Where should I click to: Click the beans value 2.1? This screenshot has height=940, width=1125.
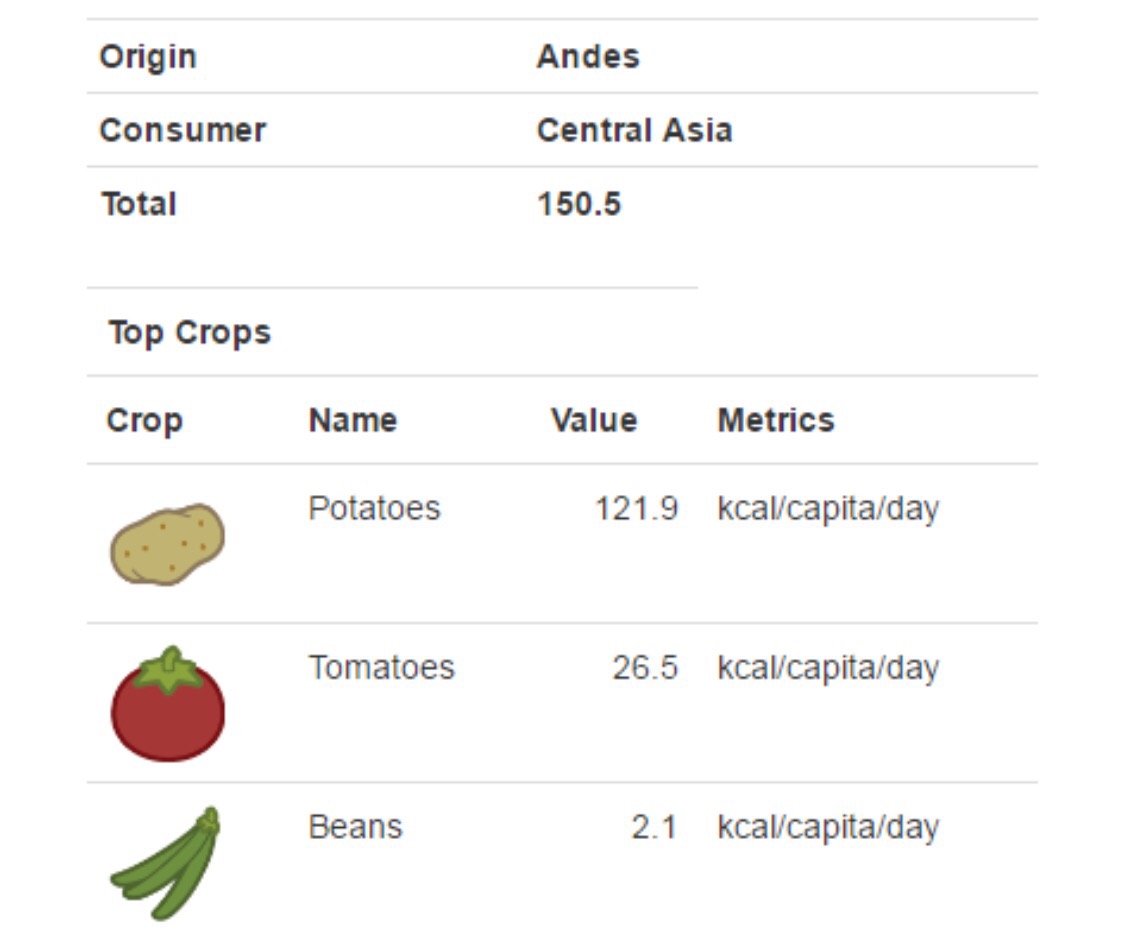tap(654, 827)
